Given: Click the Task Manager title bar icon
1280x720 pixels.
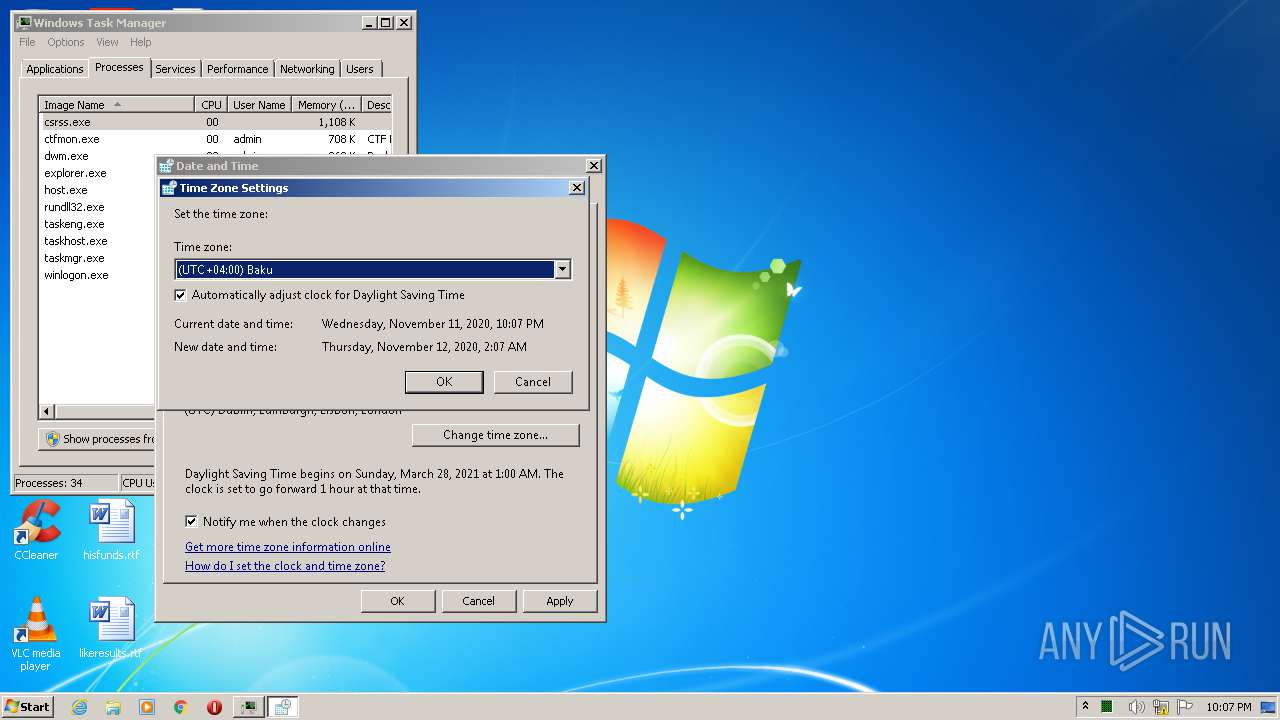Looking at the screenshot, I should (24, 22).
